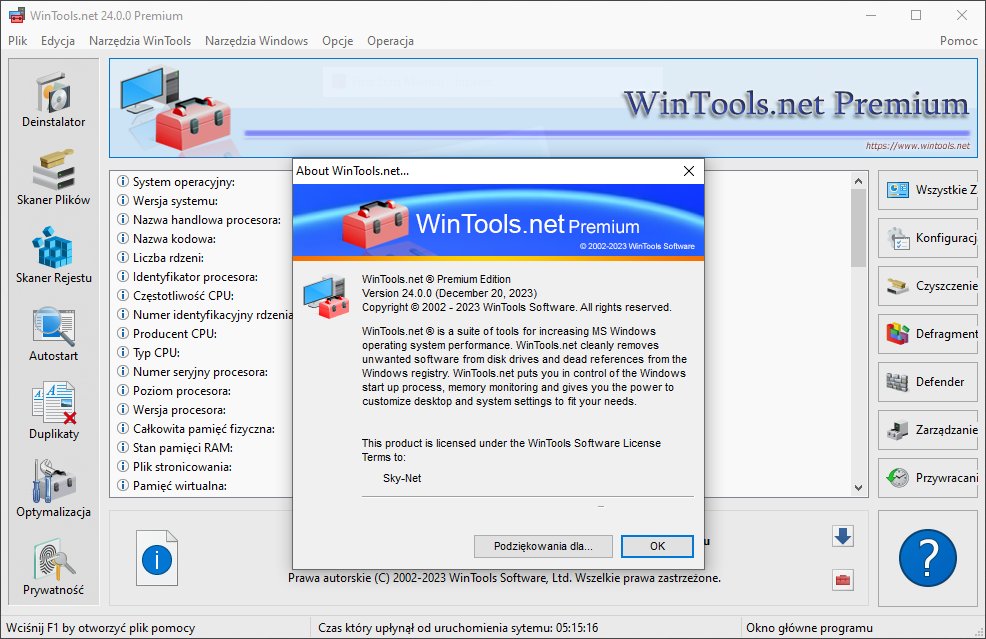Click the Defender button
This screenshot has height=639, width=986.
point(928,382)
